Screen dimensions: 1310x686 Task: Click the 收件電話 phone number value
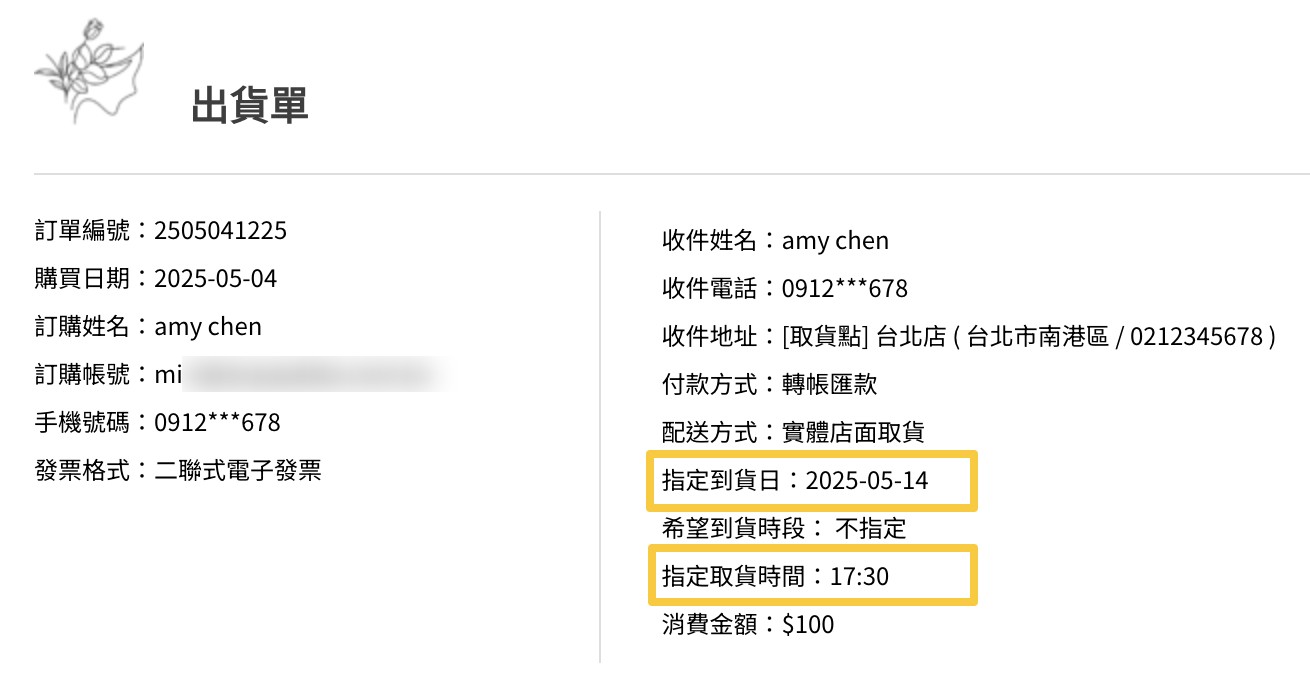point(844,289)
